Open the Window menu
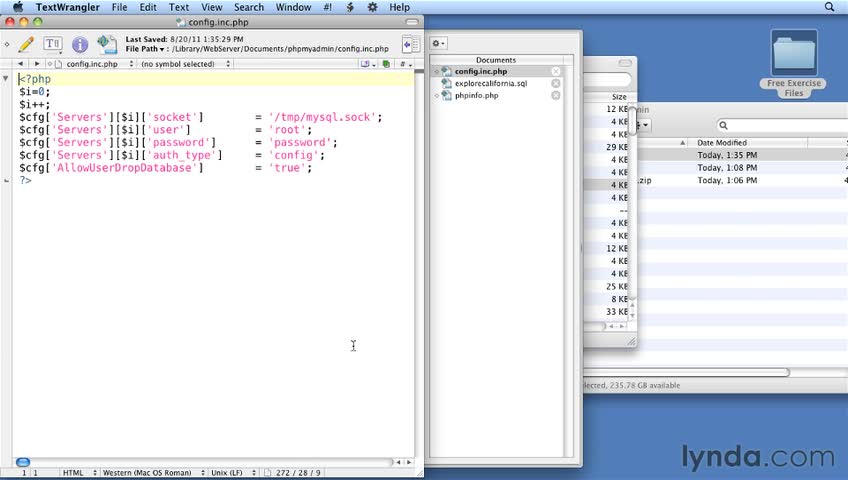 point(293,7)
